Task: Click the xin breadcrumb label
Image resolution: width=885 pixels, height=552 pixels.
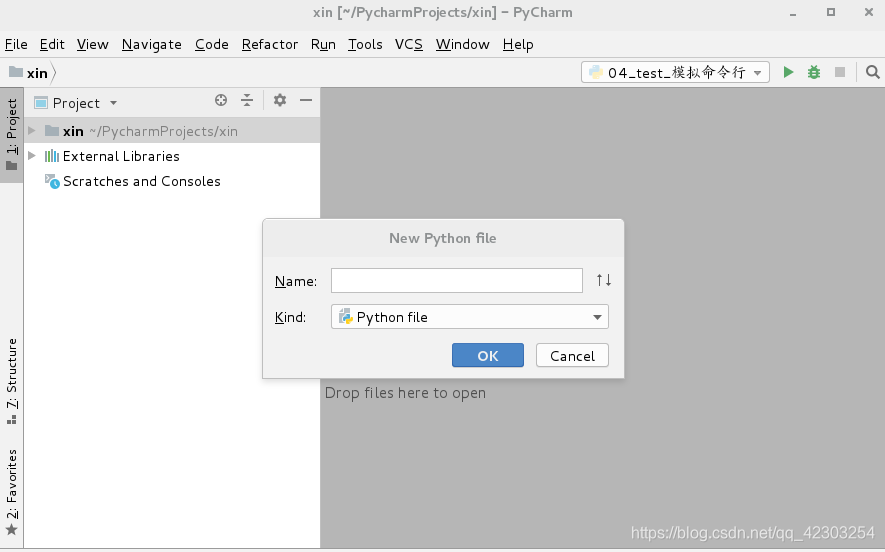Action: [37, 73]
